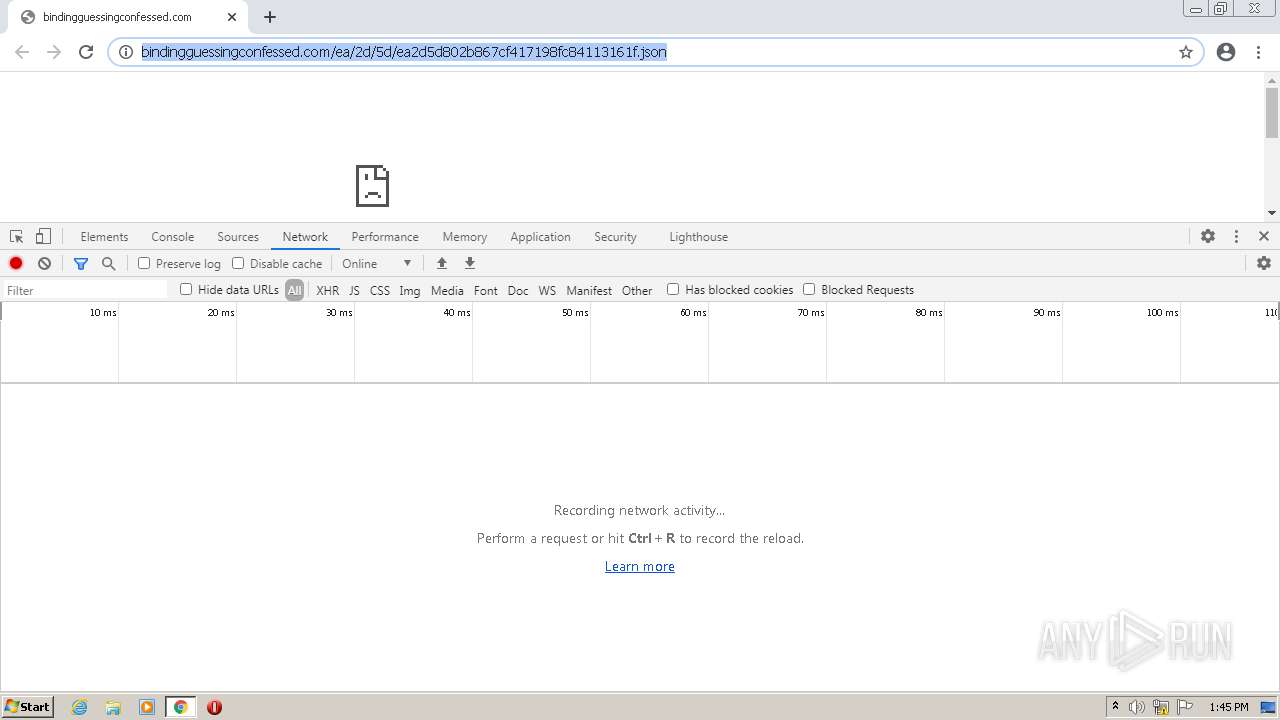Open the Windows Start menu
The width and height of the screenshot is (1280, 720).
(28, 707)
